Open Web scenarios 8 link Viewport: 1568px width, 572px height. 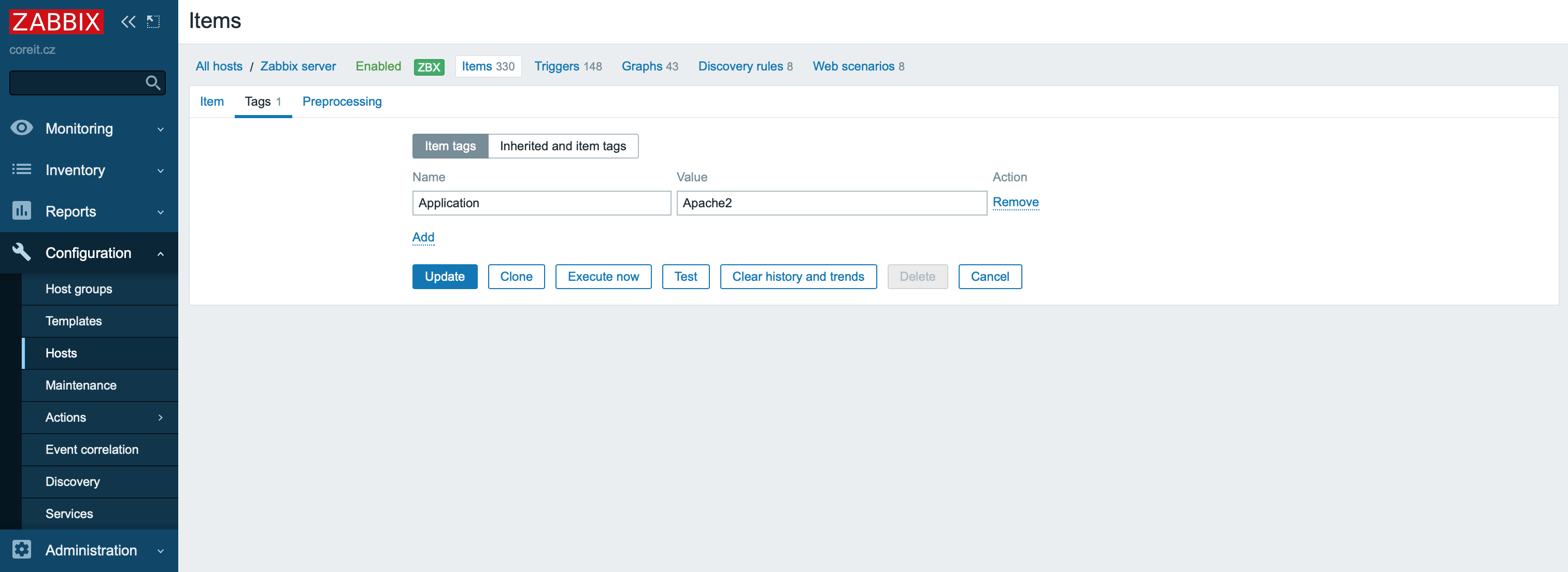(x=858, y=66)
